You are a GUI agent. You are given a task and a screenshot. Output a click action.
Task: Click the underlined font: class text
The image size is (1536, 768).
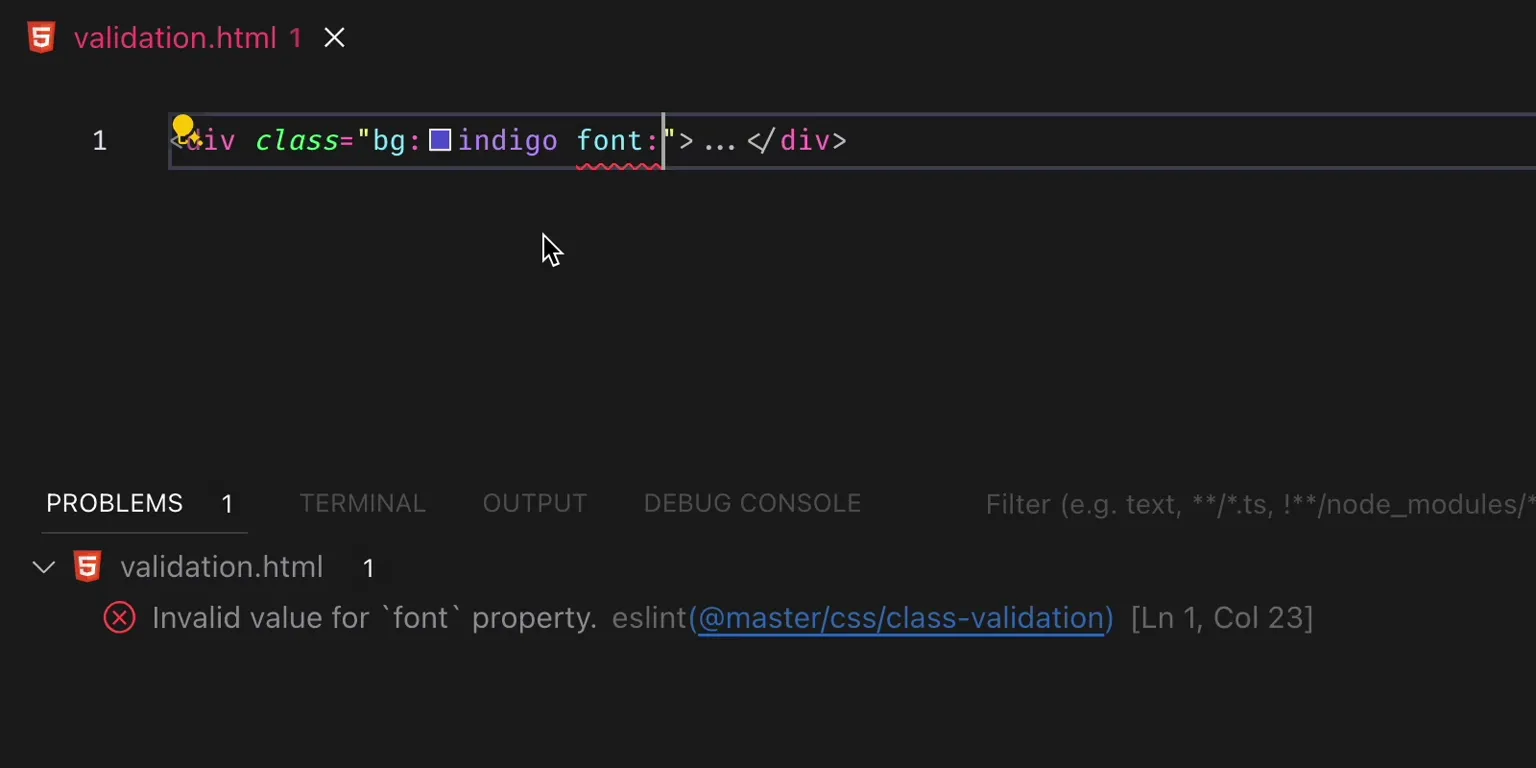[618, 141]
